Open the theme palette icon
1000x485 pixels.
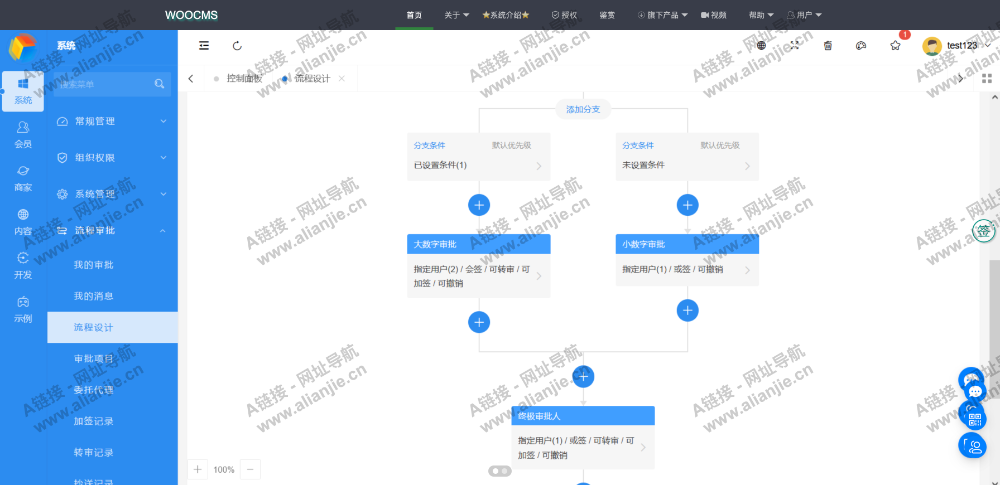pos(861,45)
